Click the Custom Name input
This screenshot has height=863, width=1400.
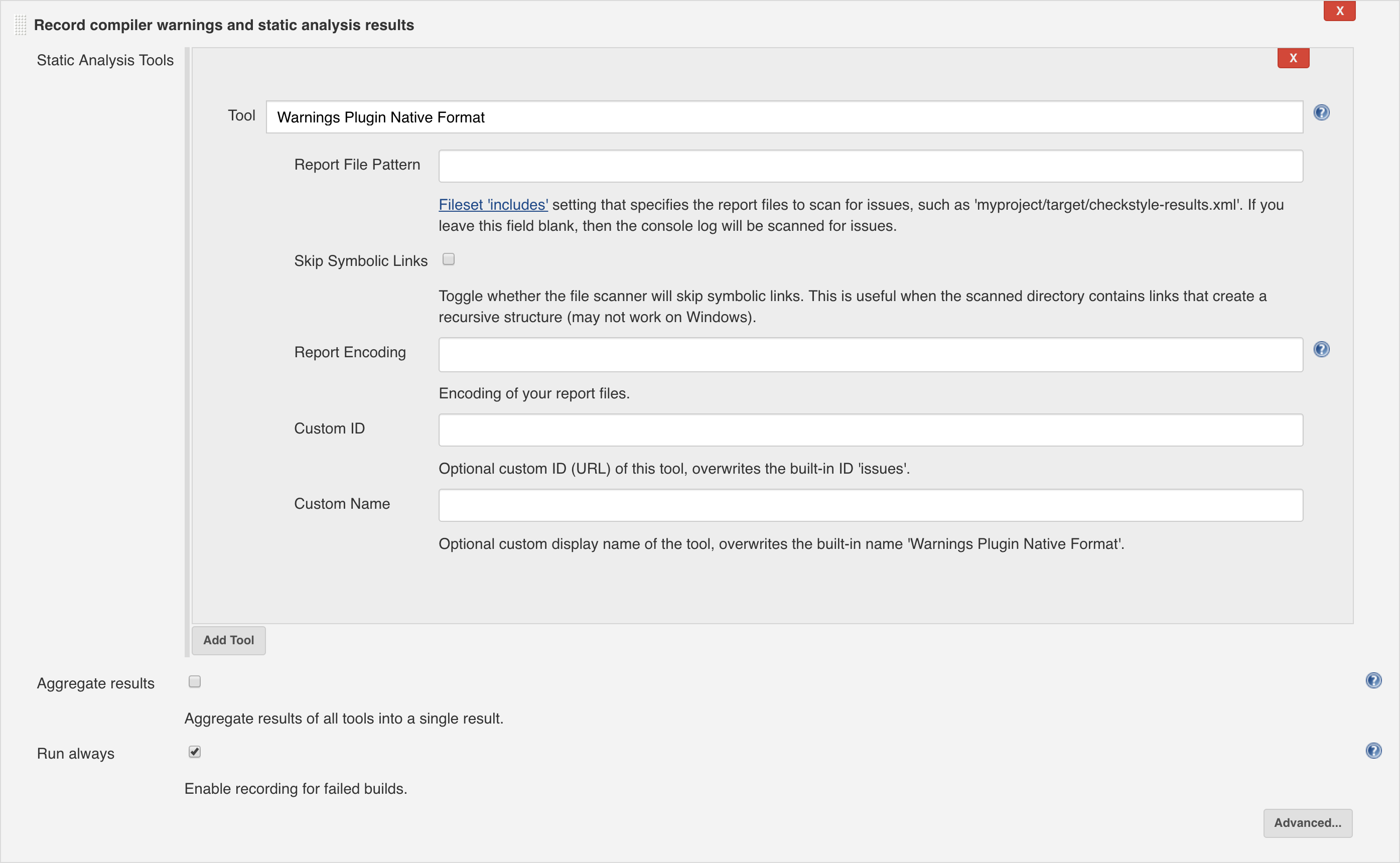[x=871, y=505]
